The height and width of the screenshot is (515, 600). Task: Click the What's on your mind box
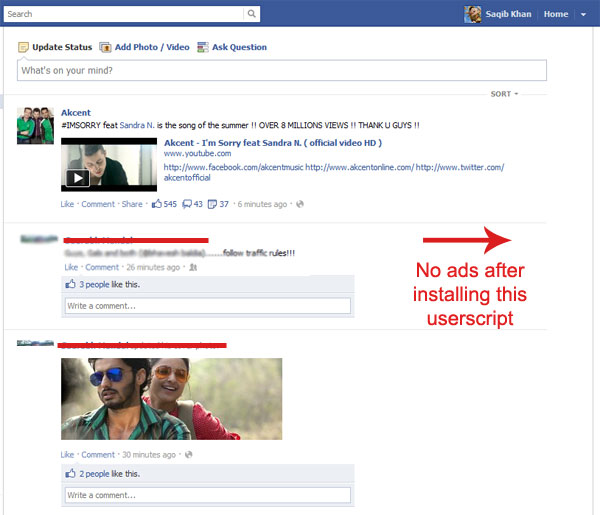(x=282, y=70)
